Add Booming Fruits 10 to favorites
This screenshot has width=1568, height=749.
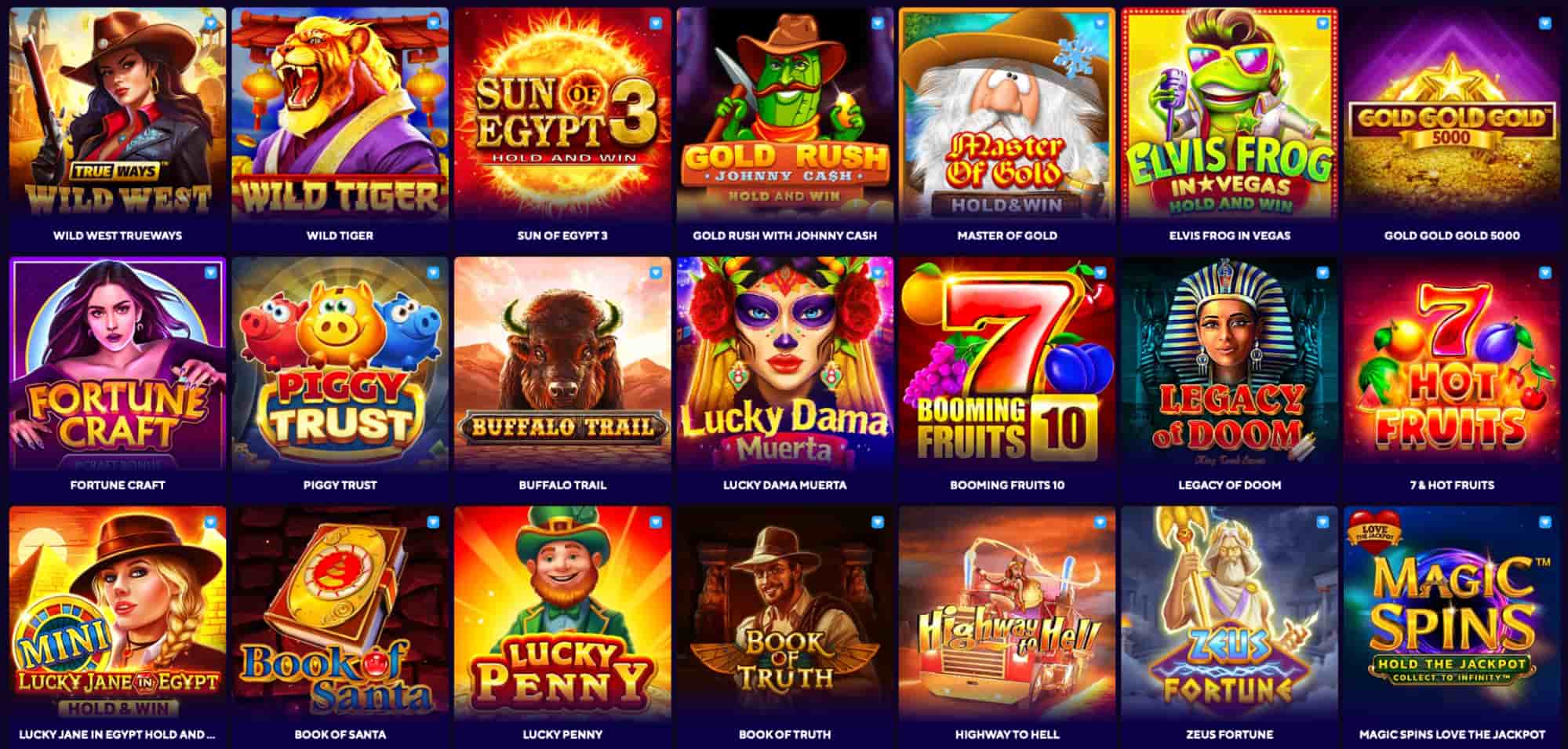[x=1100, y=273]
